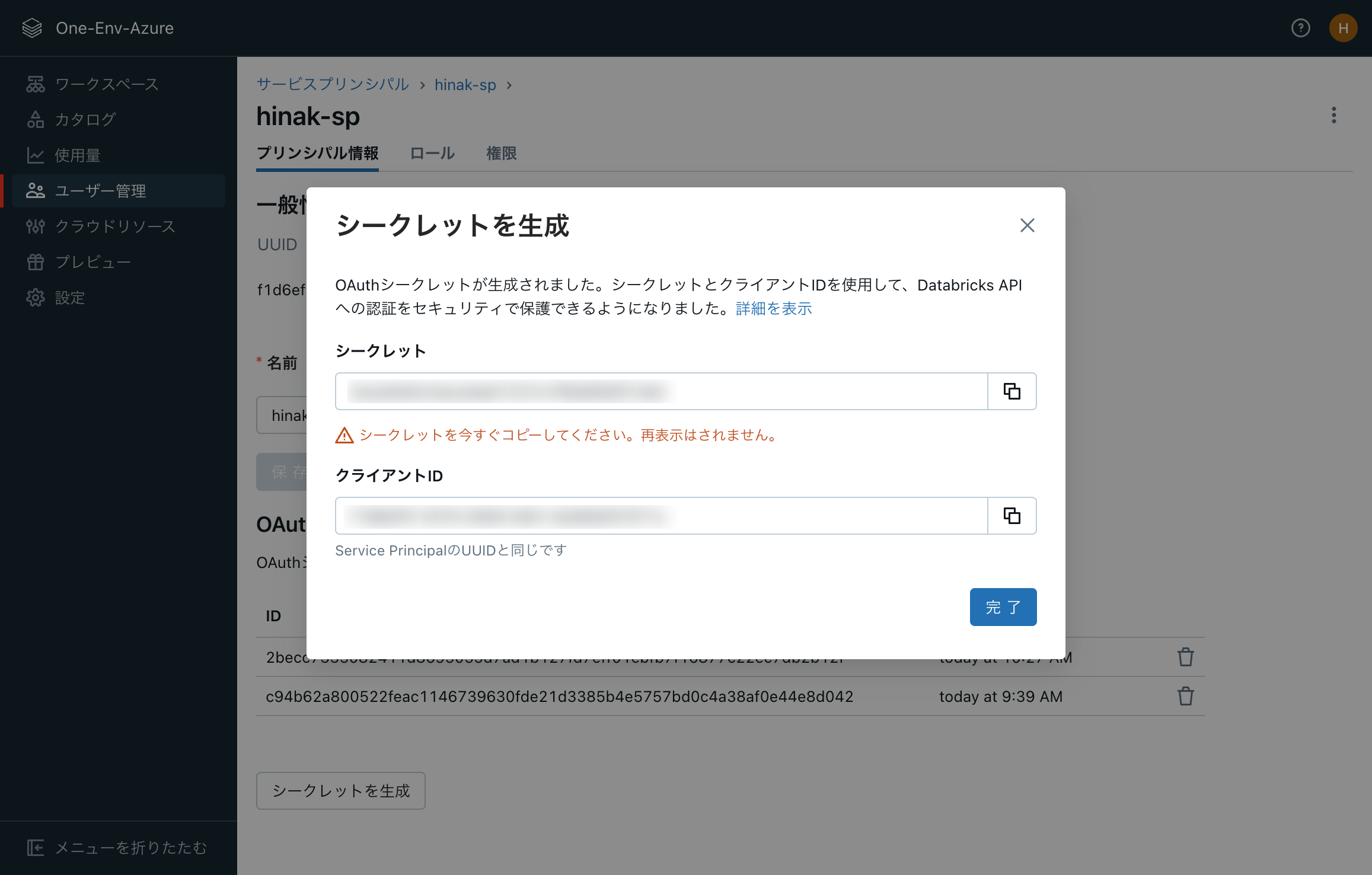This screenshot has height=875, width=1372.
Task: Open the 使用量 sidebar icon
Action: coord(35,155)
